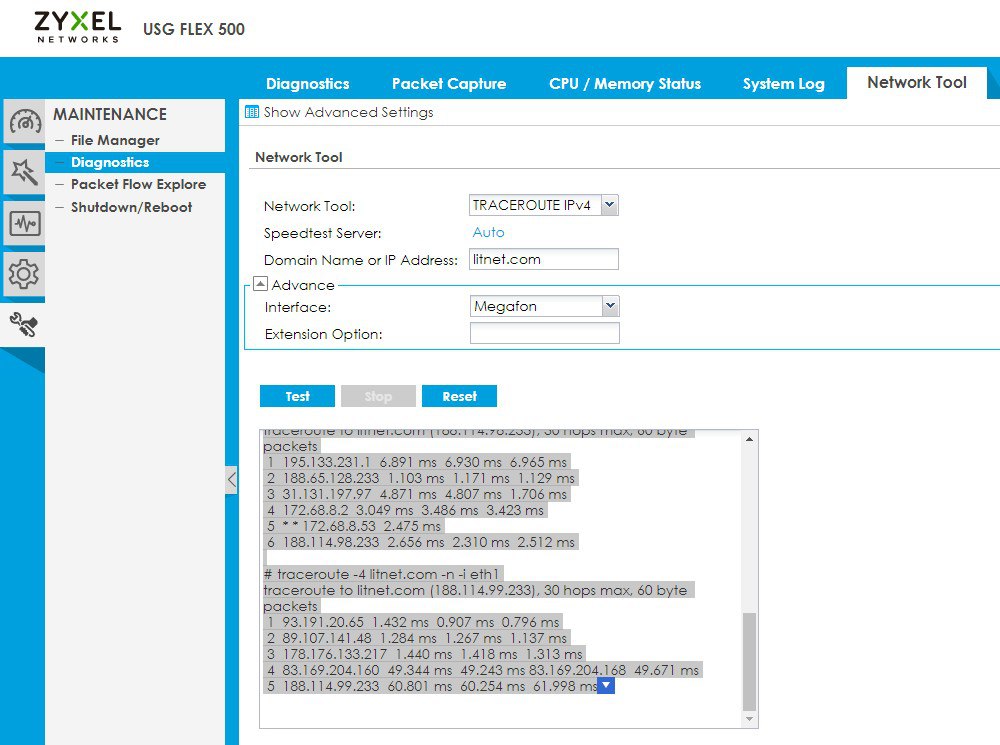This screenshot has width=1000, height=745.
Task: Collapse the Advance section toggle
Action: click(260, 284)
